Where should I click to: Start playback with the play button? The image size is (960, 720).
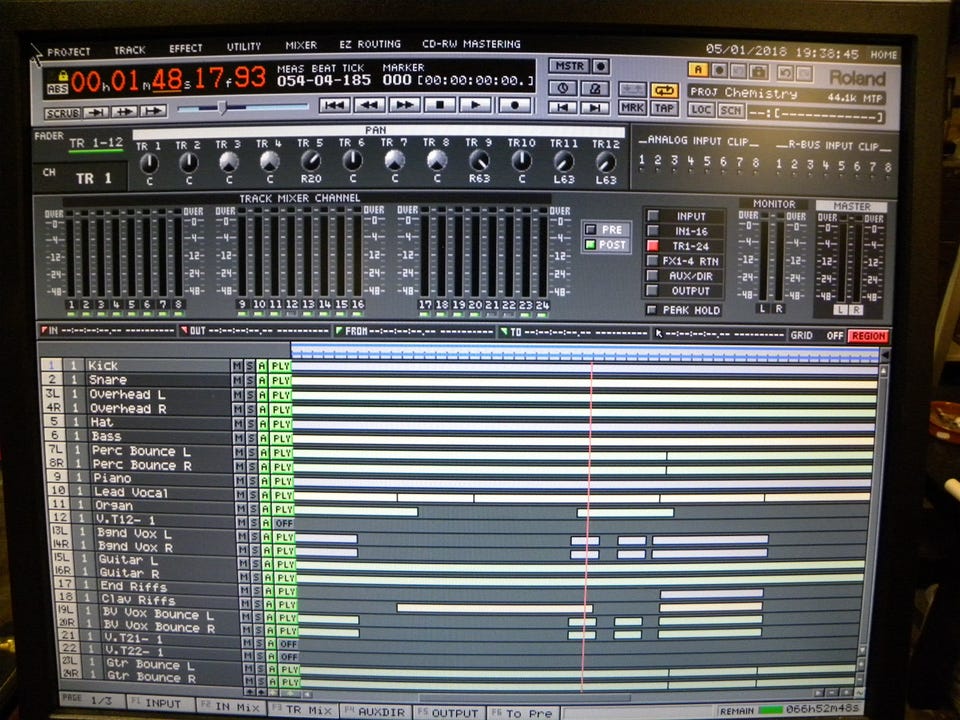coord(476,105)
